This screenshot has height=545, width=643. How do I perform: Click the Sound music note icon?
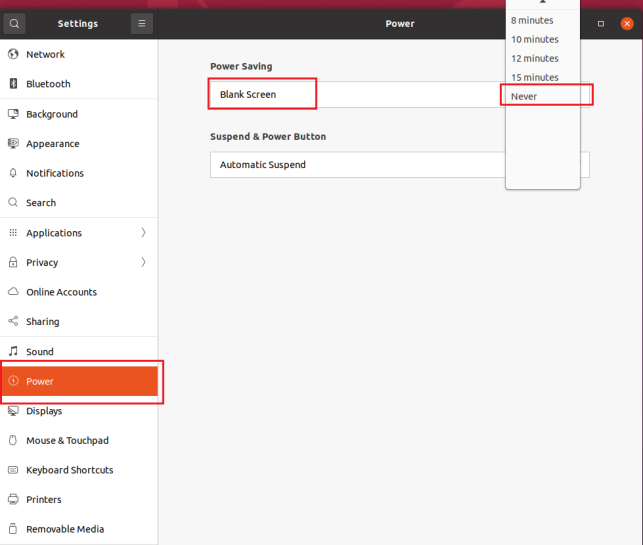13,351
